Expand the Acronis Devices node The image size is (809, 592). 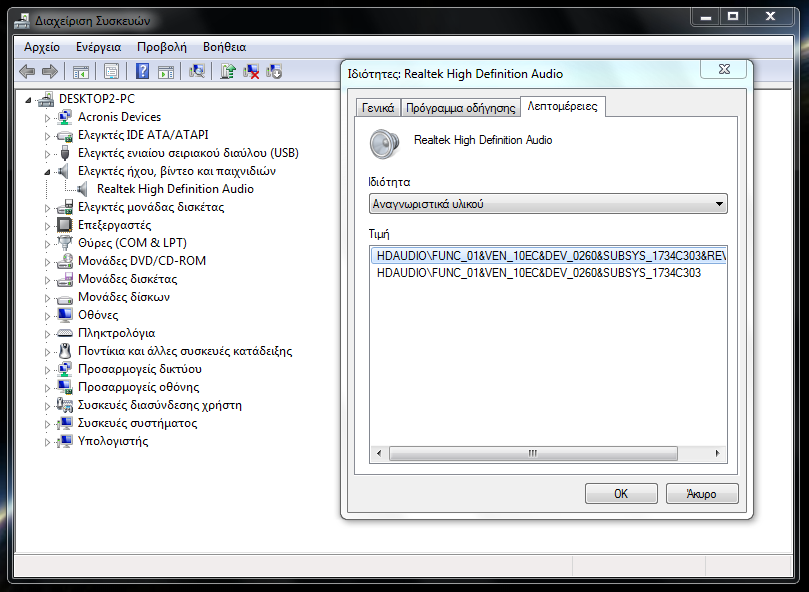coord(47,118)
